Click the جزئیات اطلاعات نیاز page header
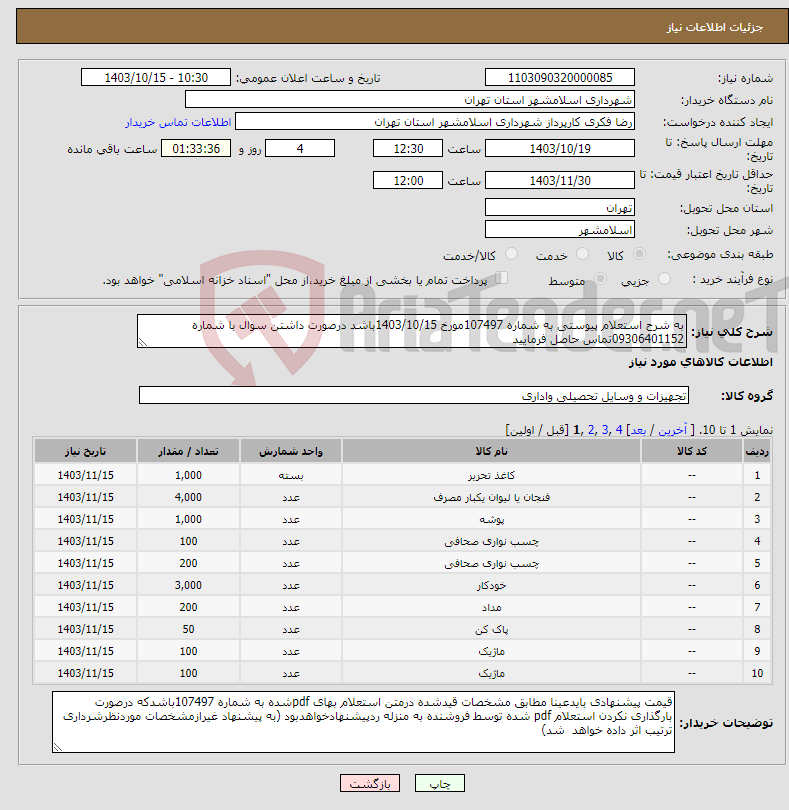 714,27
